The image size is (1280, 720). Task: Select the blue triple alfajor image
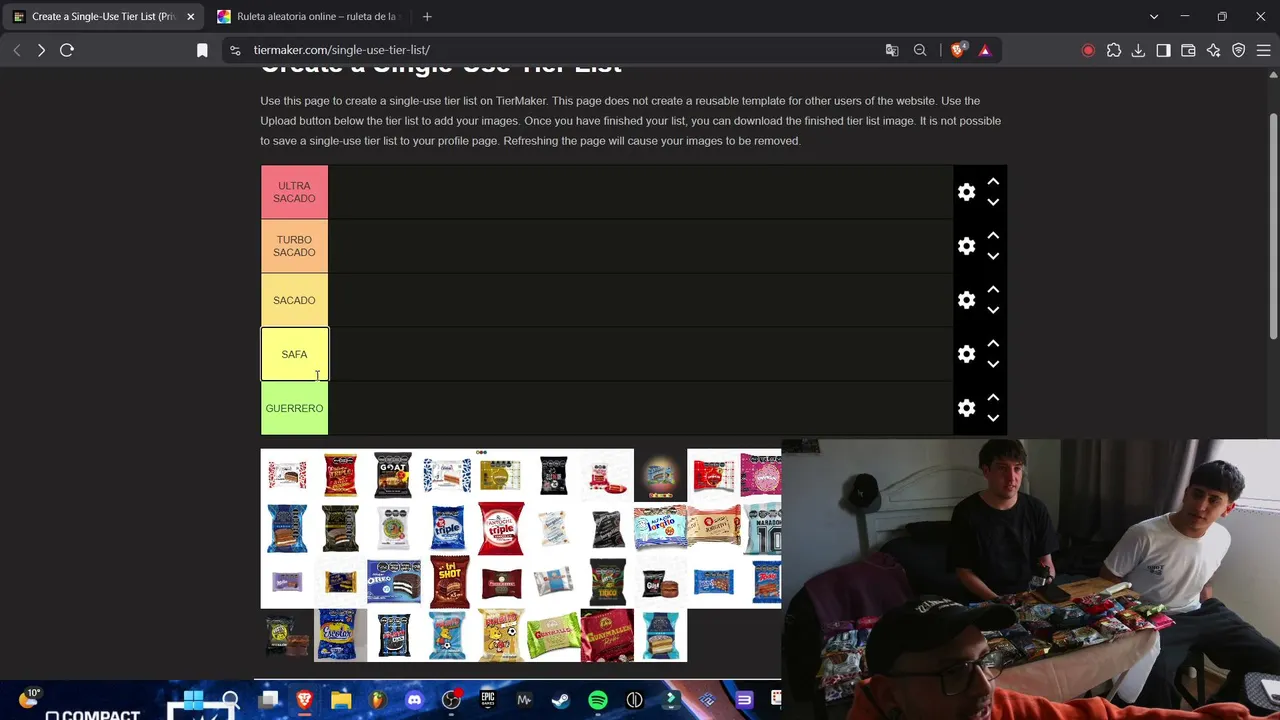[447, 528]
